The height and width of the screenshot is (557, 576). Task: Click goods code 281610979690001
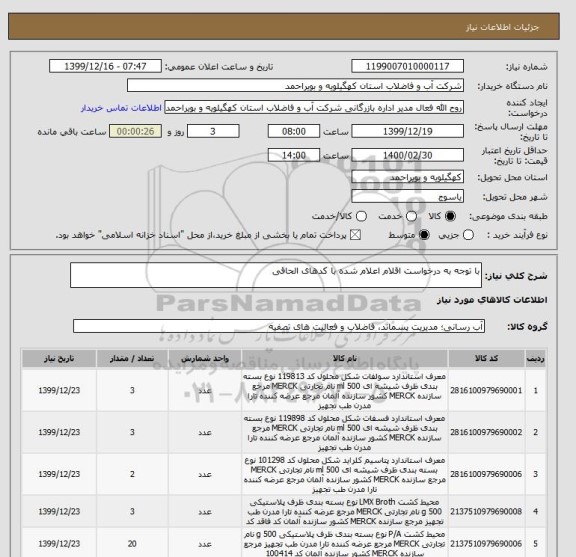[x=486, y=391]
